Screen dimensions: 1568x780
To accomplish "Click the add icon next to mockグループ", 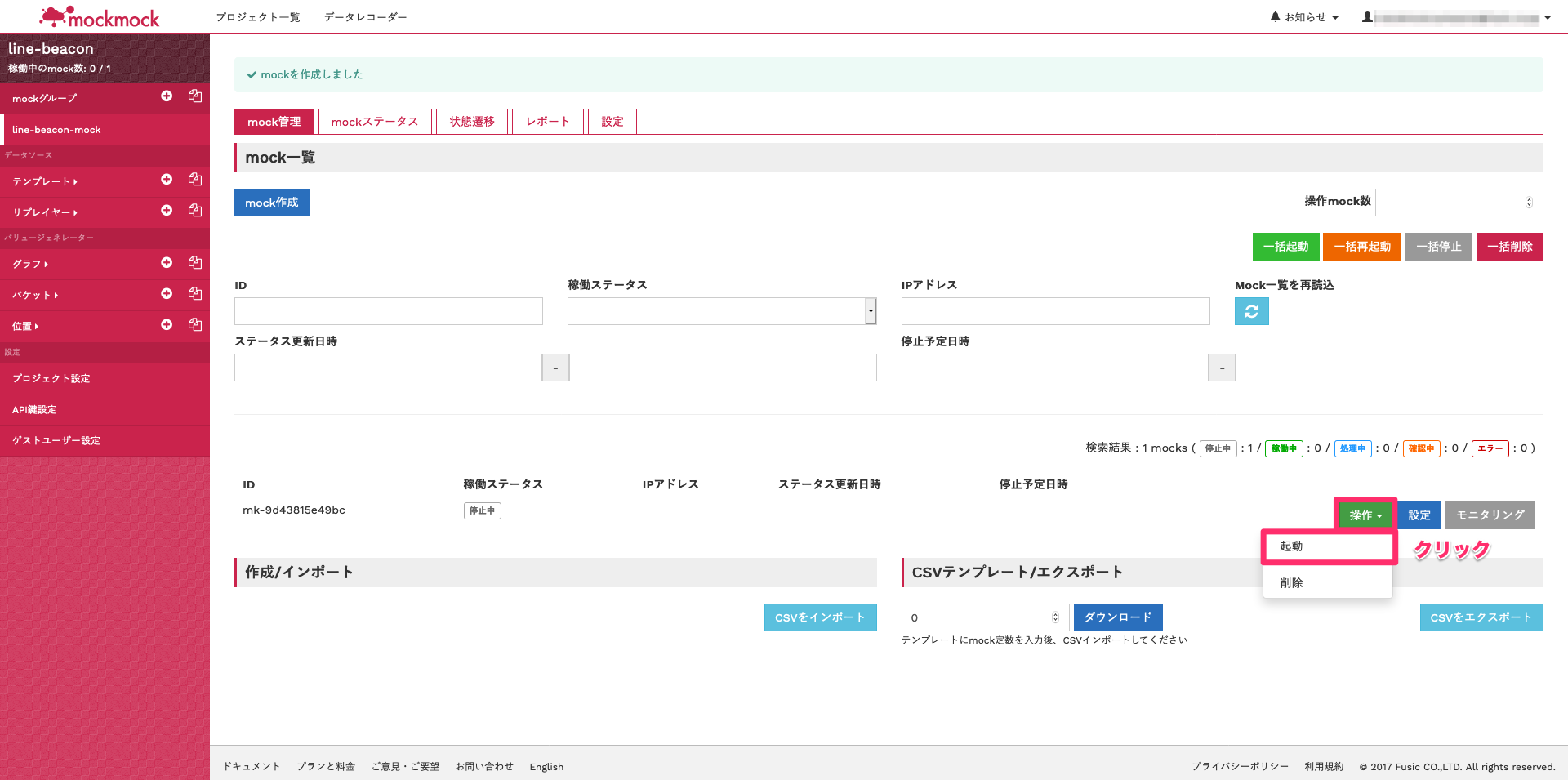I will tap(167, 96).
